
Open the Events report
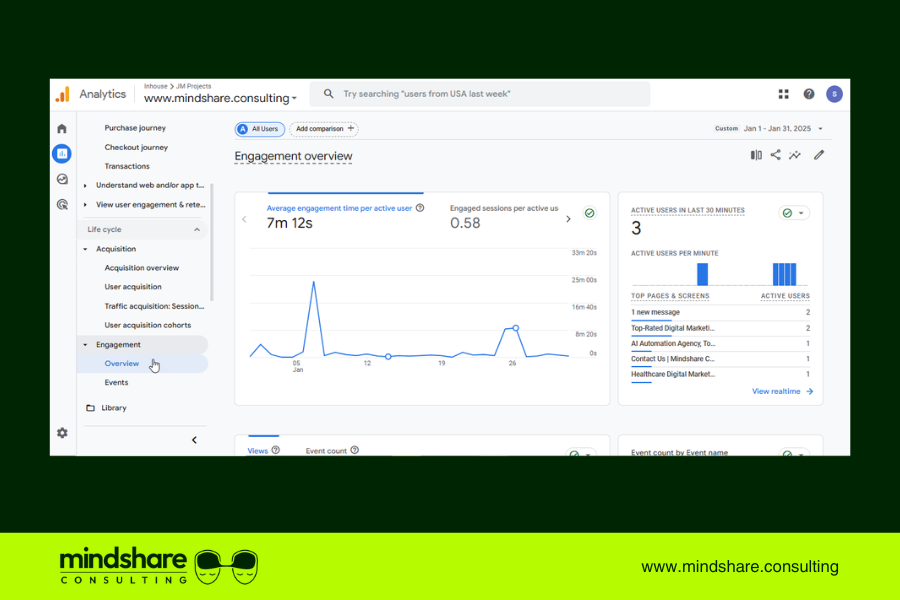pos(116,382)
